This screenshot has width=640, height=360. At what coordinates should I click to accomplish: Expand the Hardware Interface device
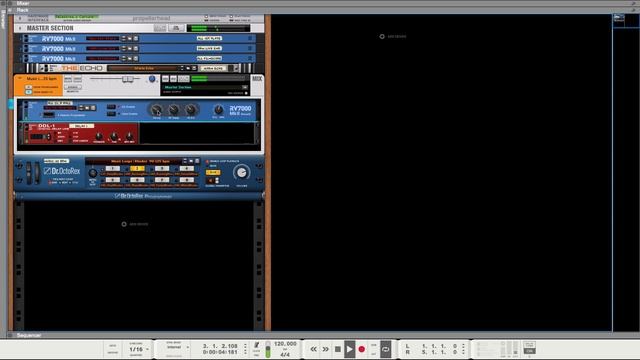[20, 18]
